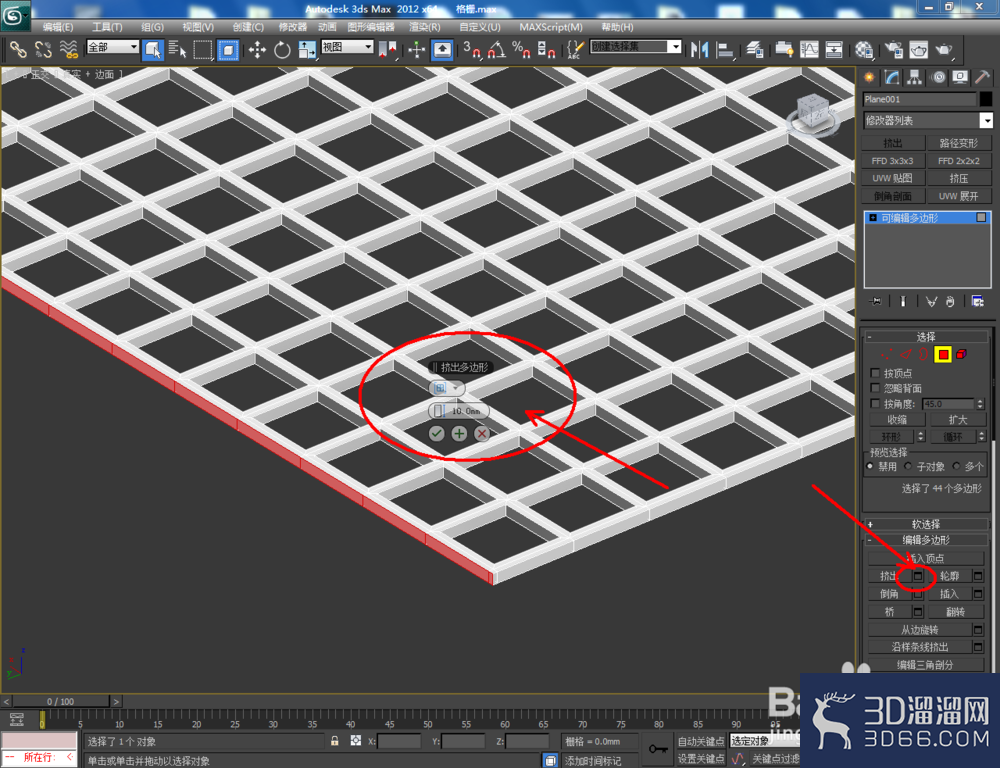The image size is (1000, 768).
Task: Enable the 忽略背面 checkbox
Action: click(x=876, y=388)
